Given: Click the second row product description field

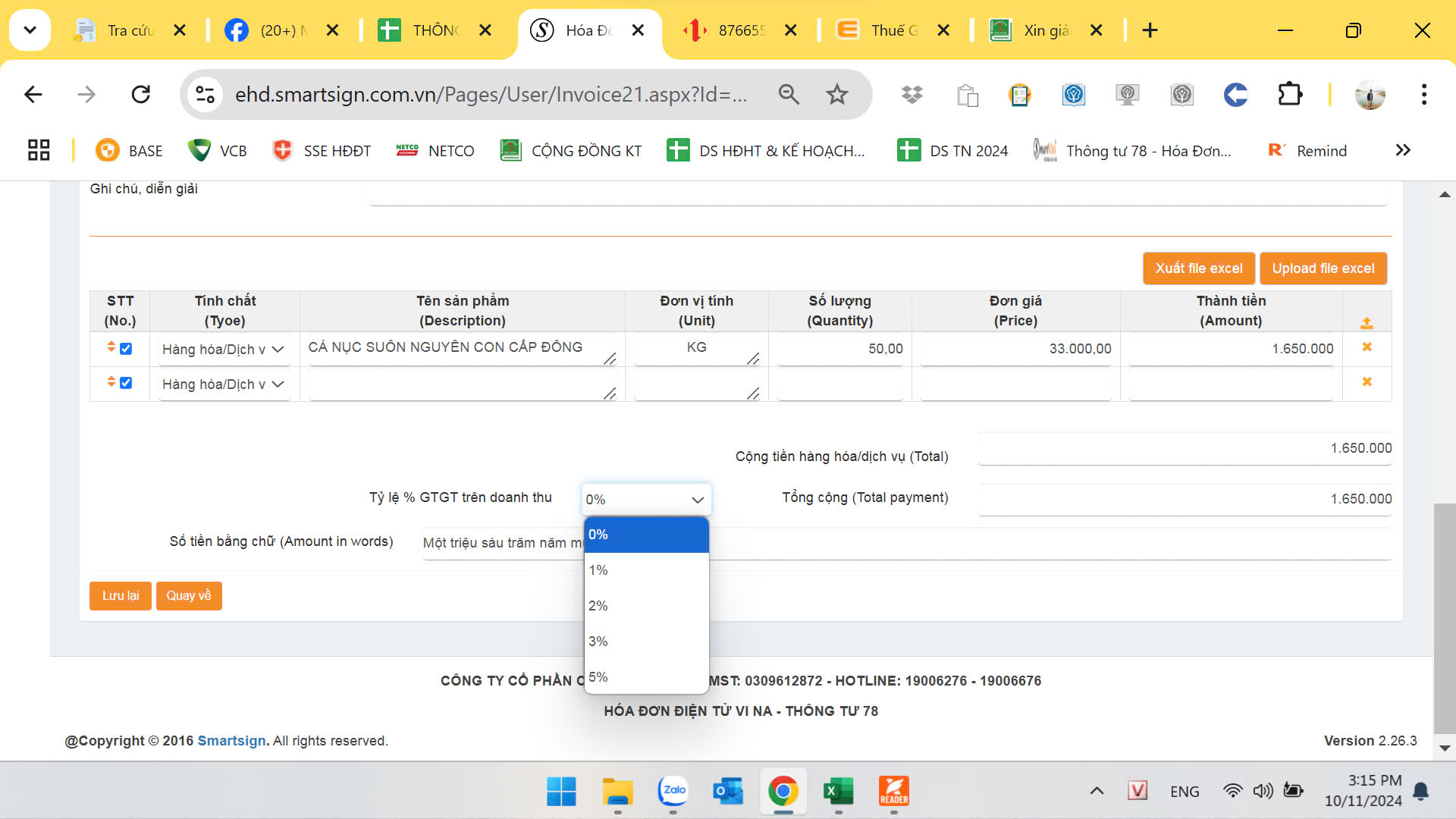Looking at the screenshot, I should pyautogui.click(x=461, y=384).
